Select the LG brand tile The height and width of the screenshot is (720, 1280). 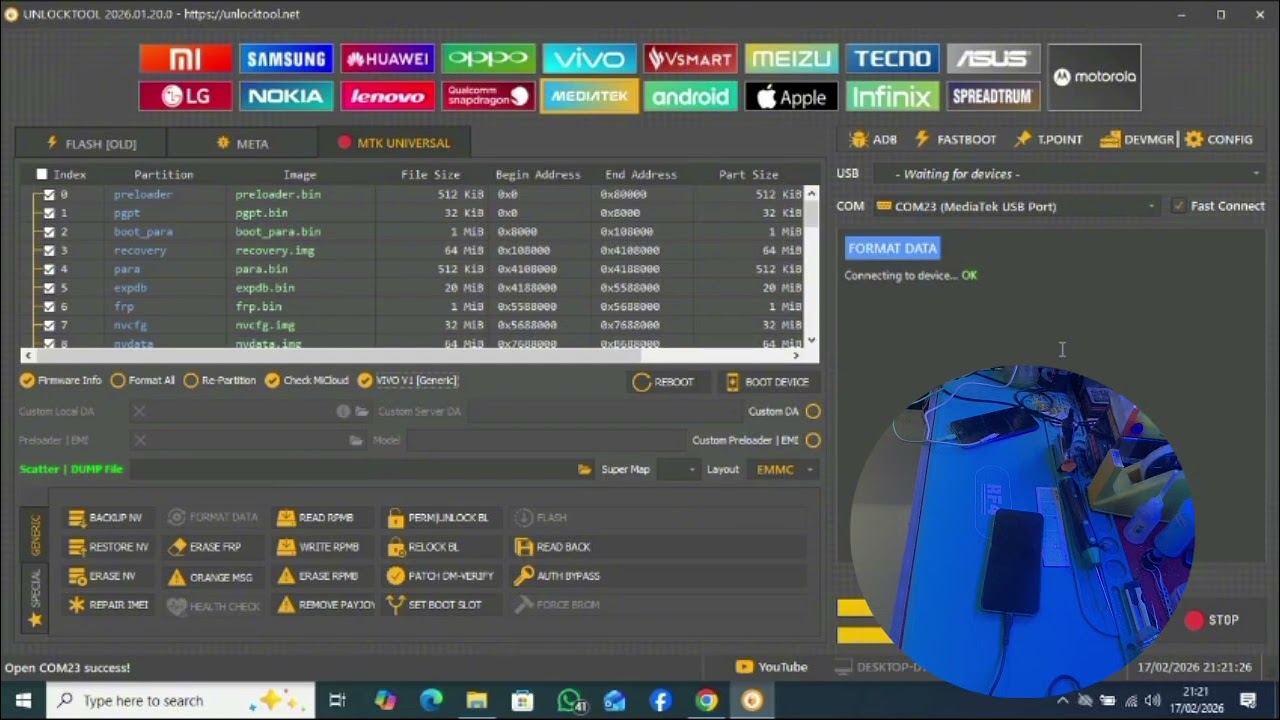(x=186, y=96)
